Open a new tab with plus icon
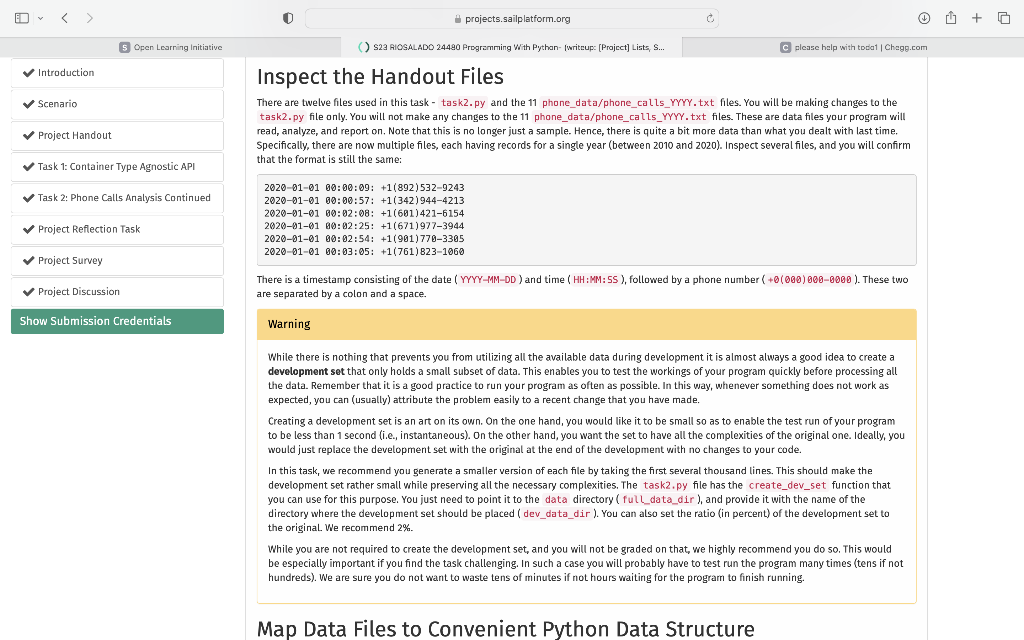The height and width of the screenshot is (640, 1024). click(x=976, y=18)
